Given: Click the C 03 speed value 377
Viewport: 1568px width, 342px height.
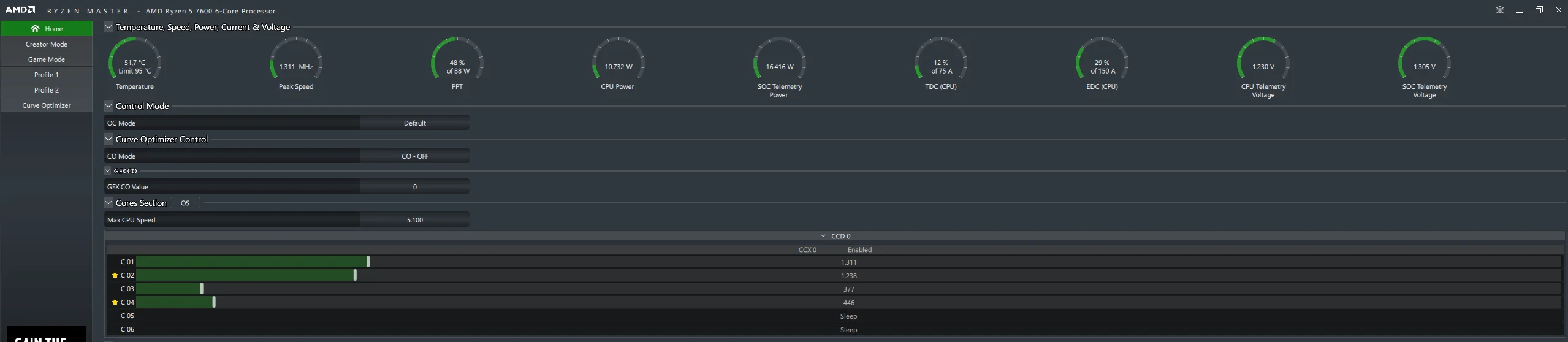Looking at the screenshot, I should 848,289.
